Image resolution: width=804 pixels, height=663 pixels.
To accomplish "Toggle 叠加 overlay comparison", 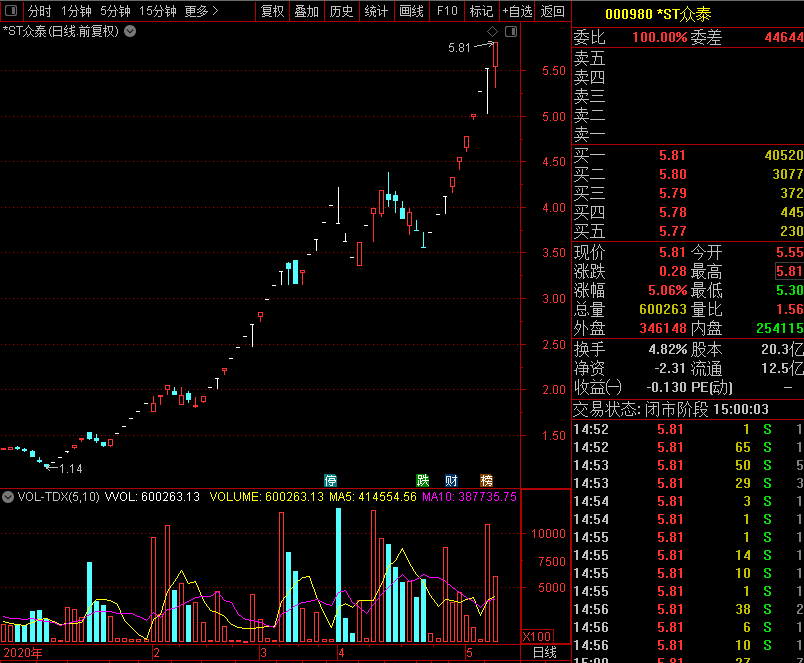I will click(306, 11).
